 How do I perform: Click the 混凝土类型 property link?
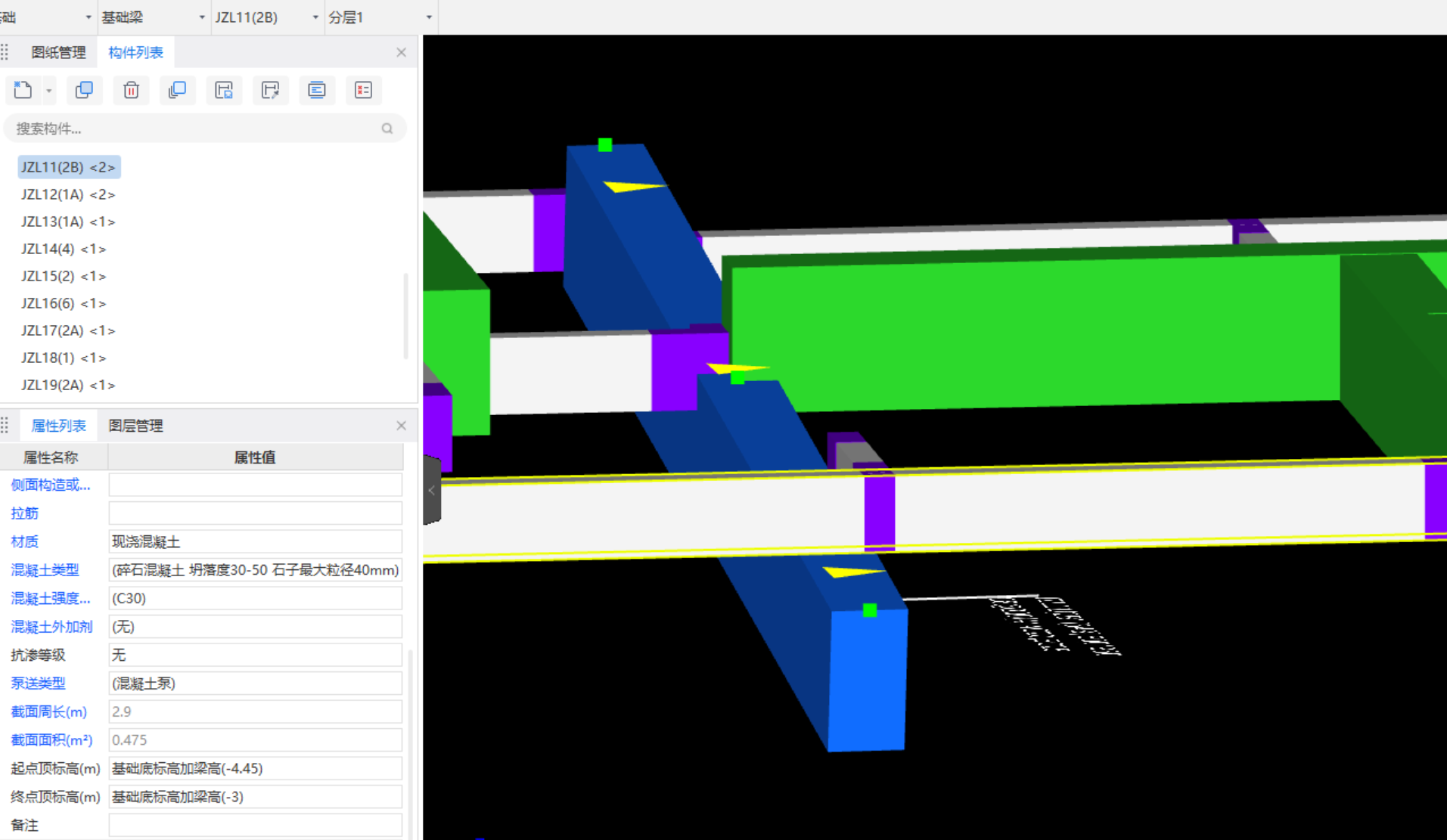(x=45, y=570)
